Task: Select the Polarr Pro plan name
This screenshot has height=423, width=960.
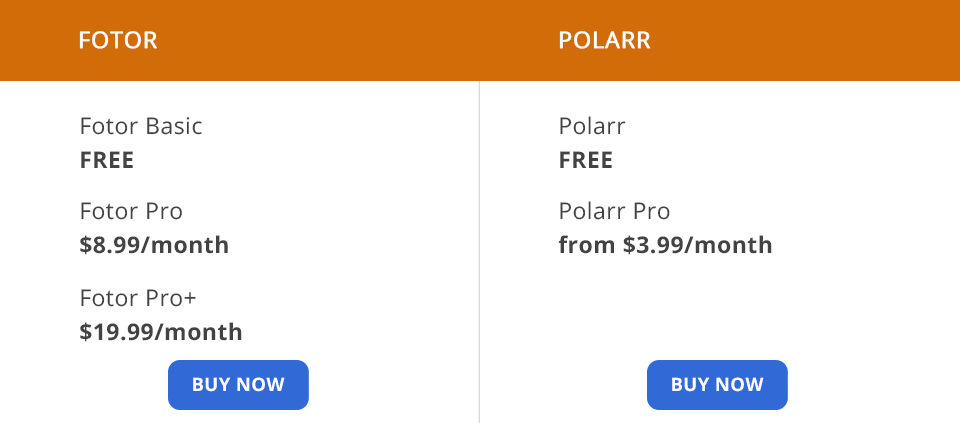Action: 614,212
